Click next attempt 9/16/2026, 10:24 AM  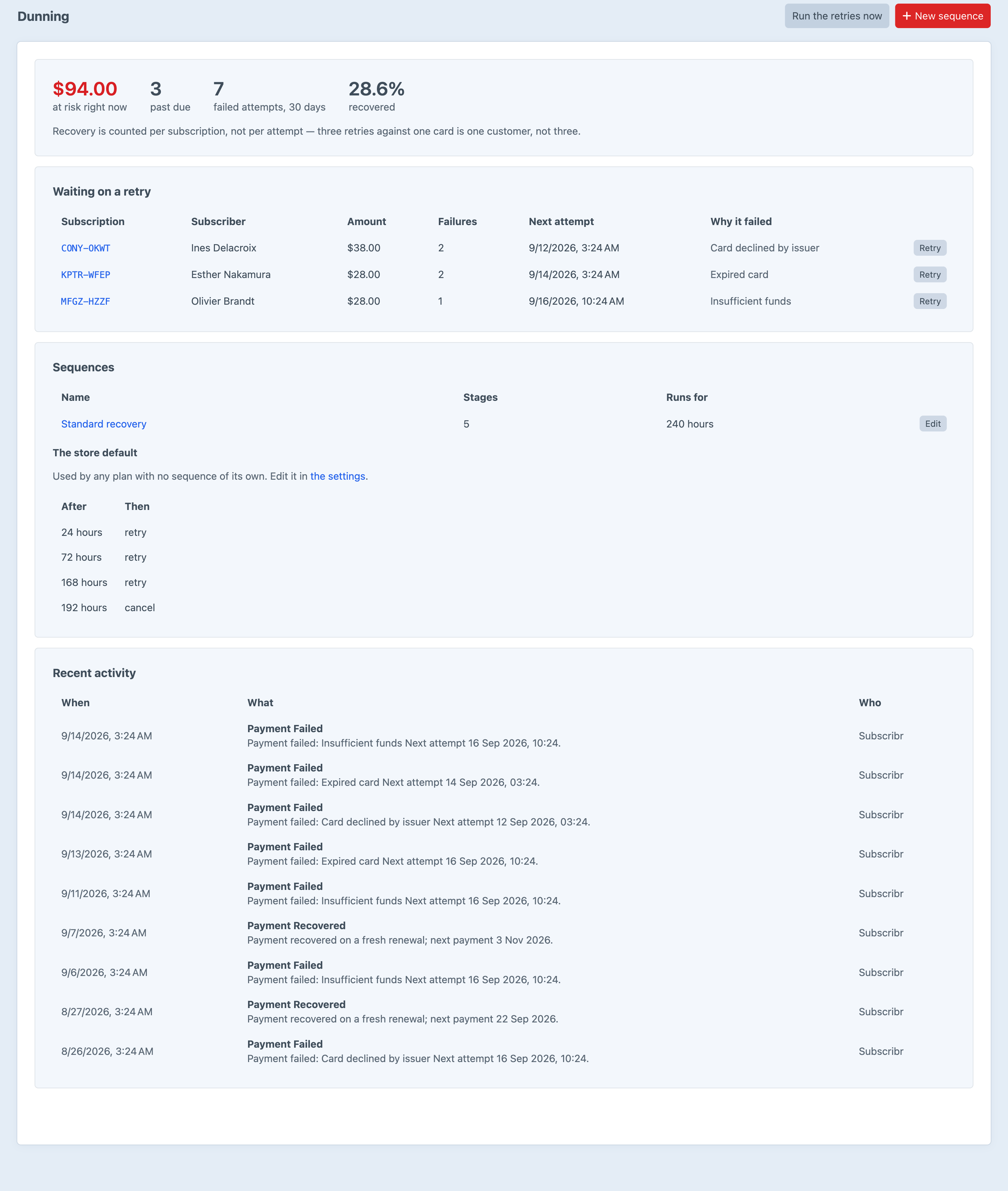coord(576,301)
